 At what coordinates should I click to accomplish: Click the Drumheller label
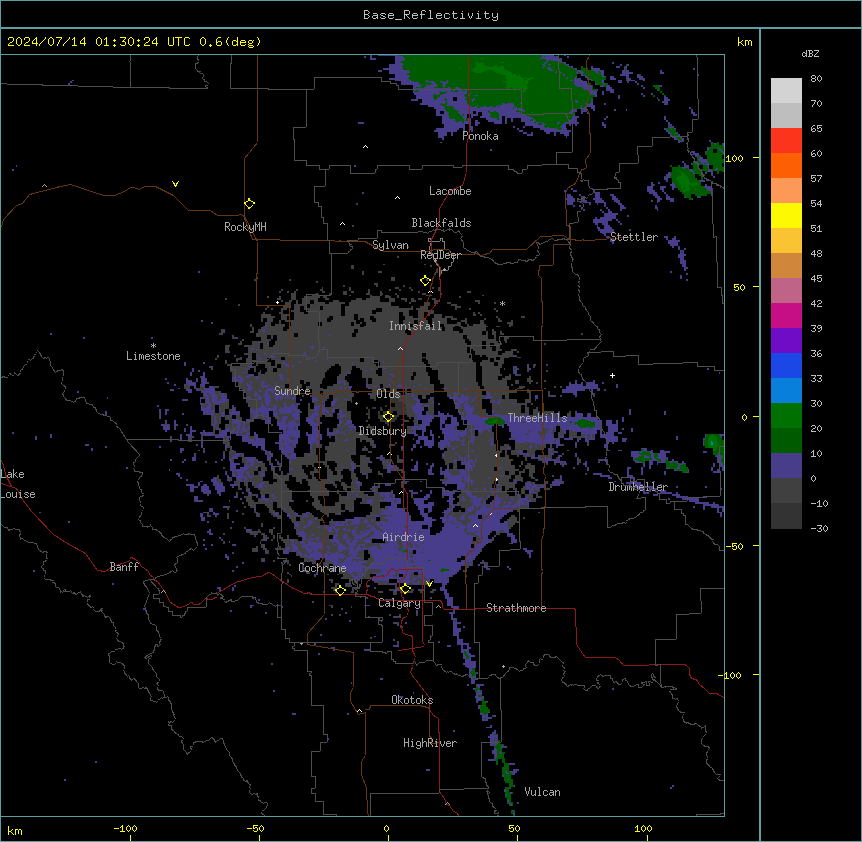point(638,487)
